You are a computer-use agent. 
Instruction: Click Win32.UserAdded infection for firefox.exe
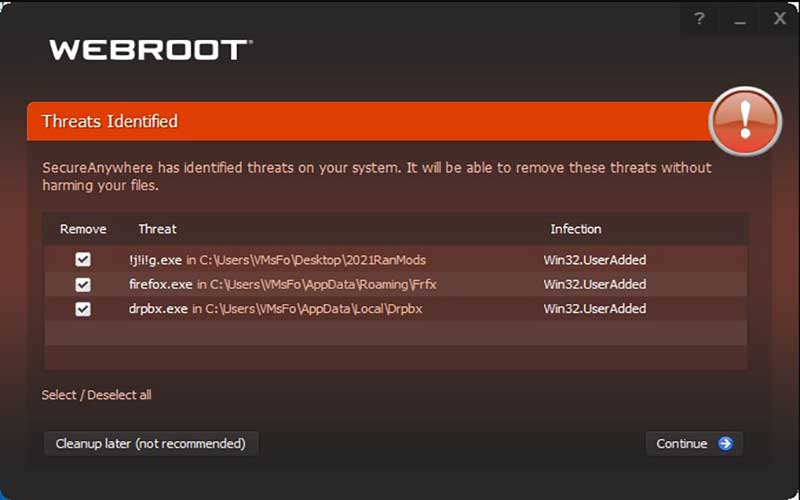[595, 285]
